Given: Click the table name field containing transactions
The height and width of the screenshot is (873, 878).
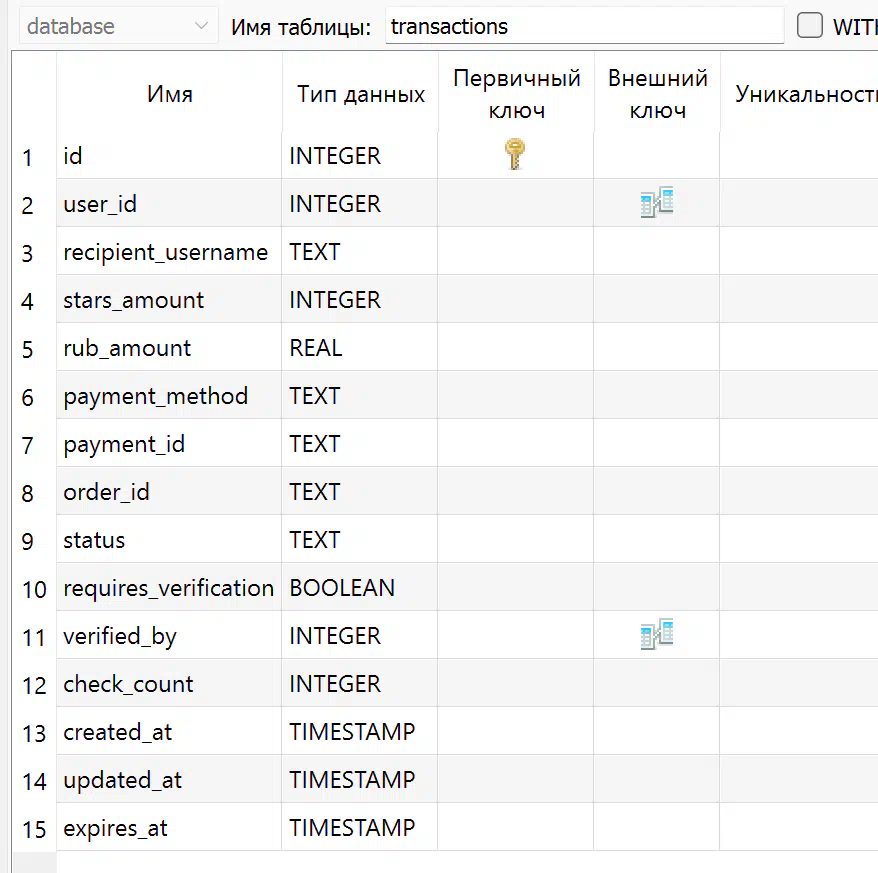Looking at the screenshot, I should [x=585, y=26].
